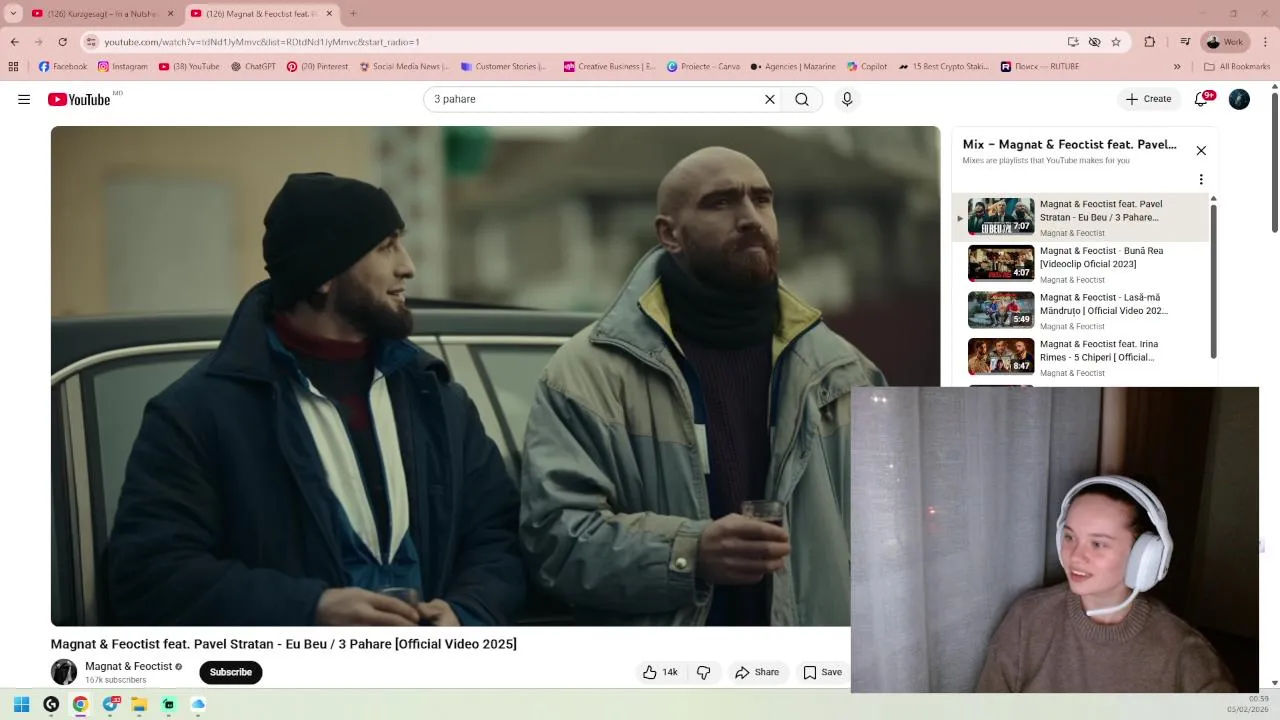Click the video player area
1280x720 pixels.
tap(495, 376)
